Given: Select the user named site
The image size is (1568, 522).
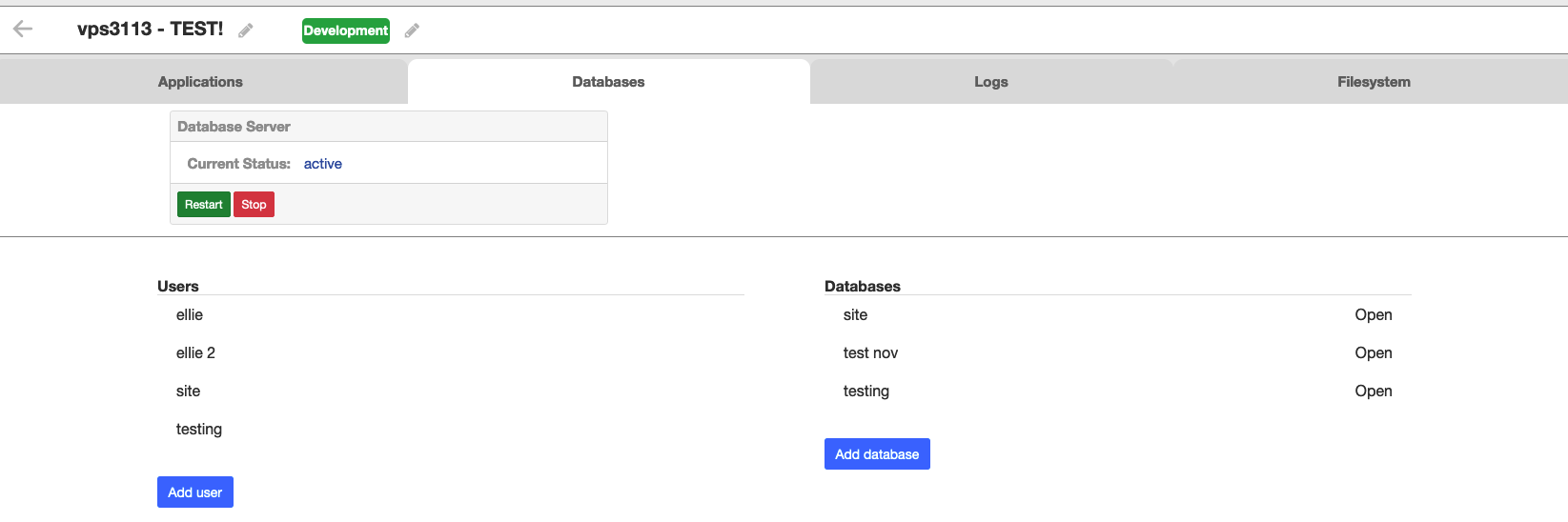Looking at the screenshot, I should [x=451, y=391].
